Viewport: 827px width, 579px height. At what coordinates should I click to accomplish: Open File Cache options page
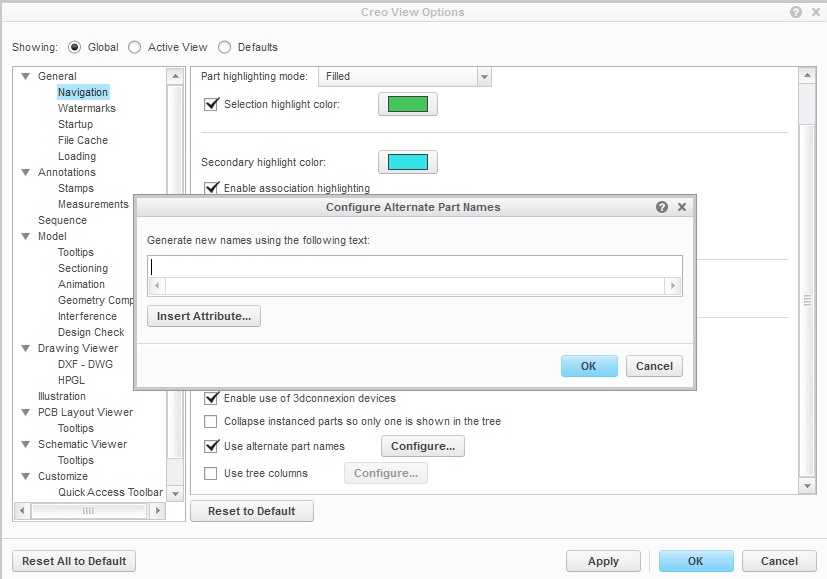point(83,140)
